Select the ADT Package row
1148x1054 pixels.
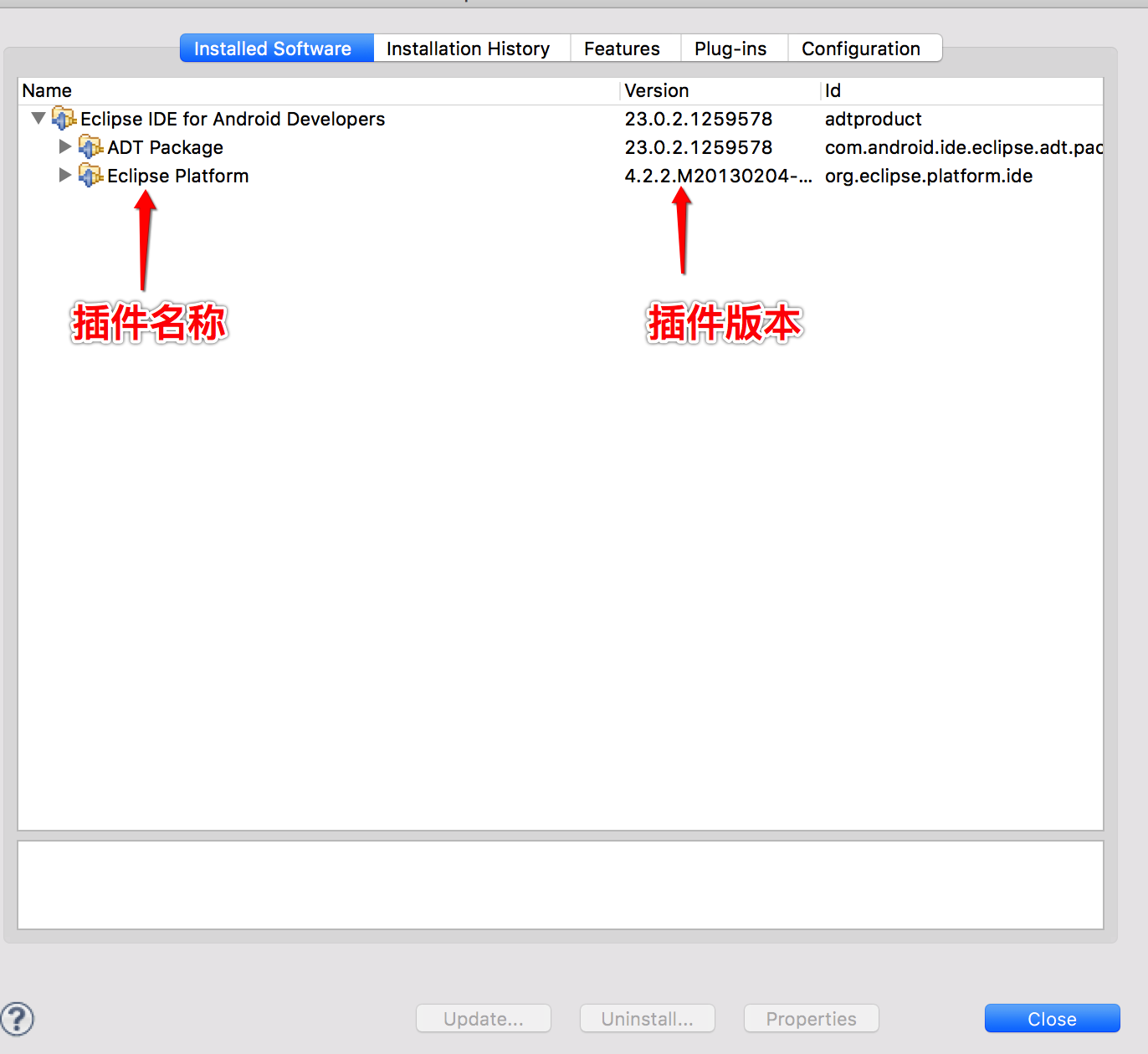(x=561, y=147)
